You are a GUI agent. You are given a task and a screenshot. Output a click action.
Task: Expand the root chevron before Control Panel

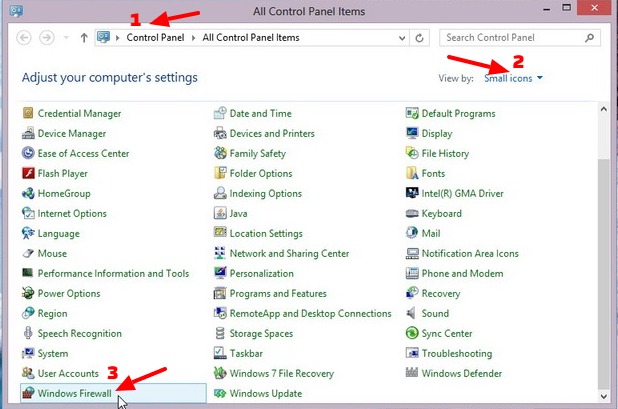pos(117,38)
